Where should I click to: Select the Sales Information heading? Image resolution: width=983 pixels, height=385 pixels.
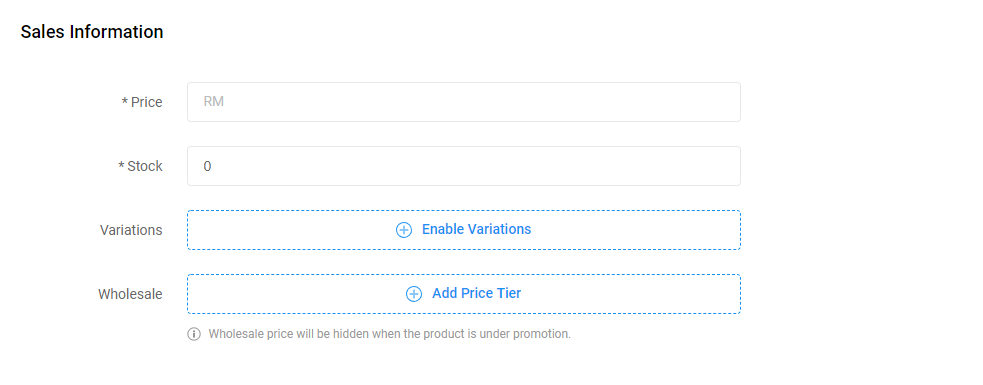92,32
